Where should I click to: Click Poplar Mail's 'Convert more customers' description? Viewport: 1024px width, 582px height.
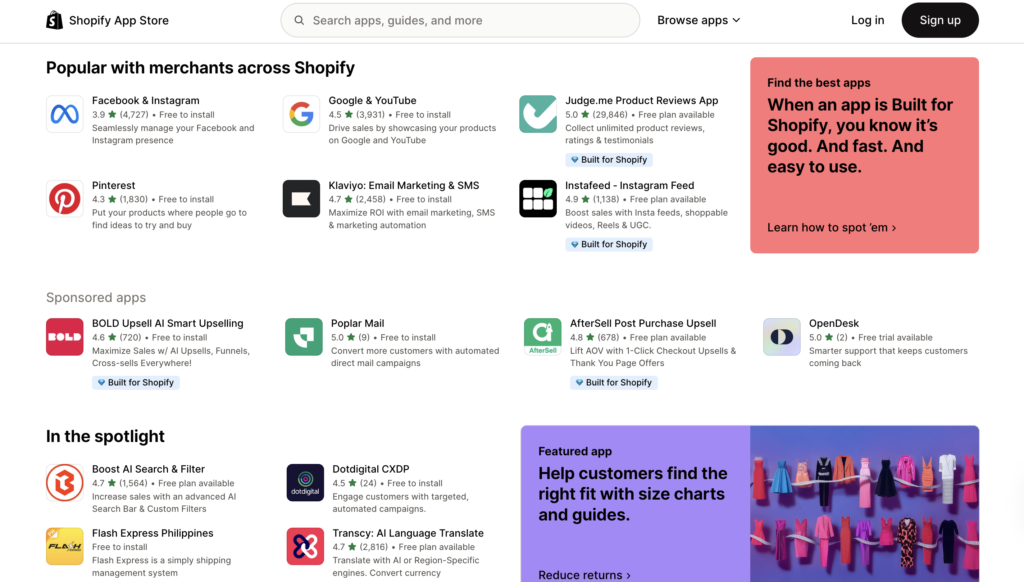click(415, 357)
